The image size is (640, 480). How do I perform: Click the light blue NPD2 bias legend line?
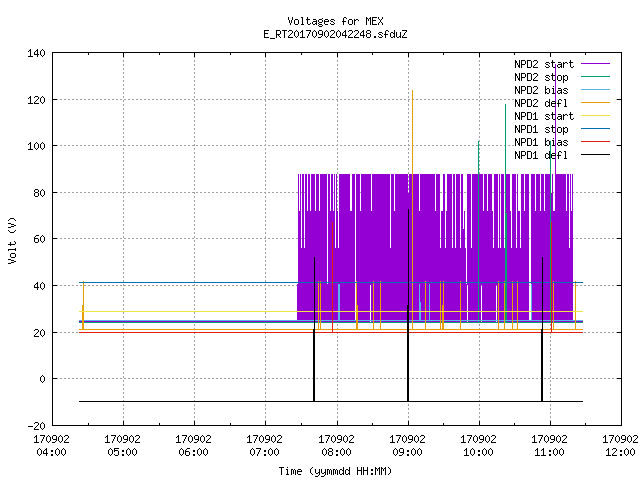595,89
